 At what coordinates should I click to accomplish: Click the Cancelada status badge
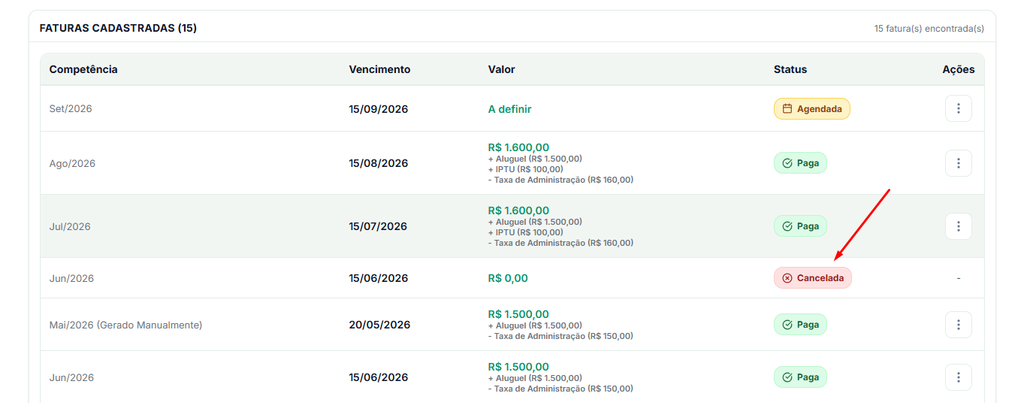(x=812, y=278)
